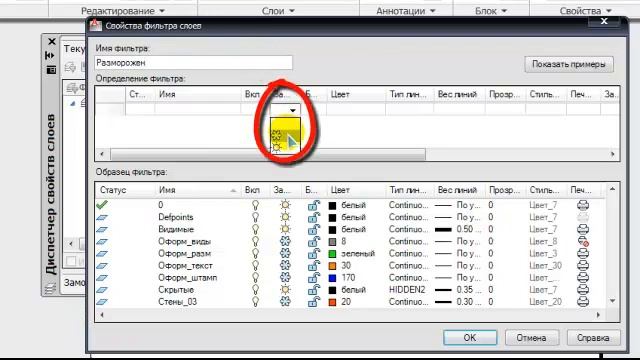Click the Цвет column header in sample list
640x360 pixels.
click(x=355, y=190)
